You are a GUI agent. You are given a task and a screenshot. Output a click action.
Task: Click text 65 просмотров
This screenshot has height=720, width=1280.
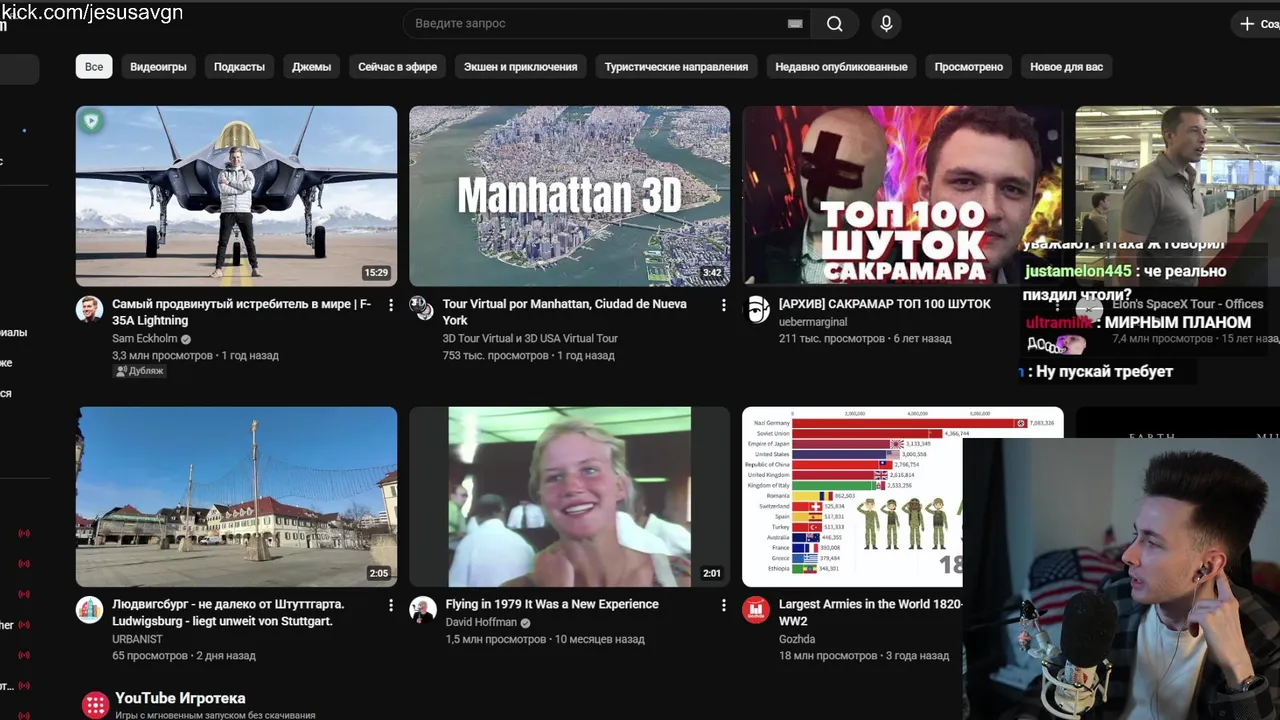150,656
